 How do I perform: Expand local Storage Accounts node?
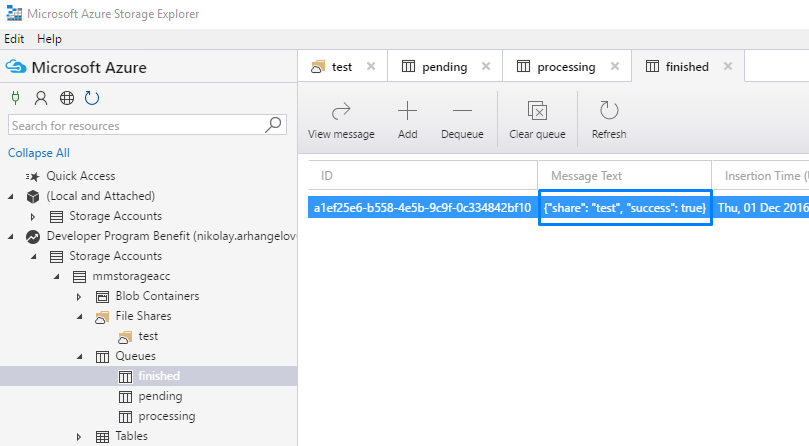point(33,216)
